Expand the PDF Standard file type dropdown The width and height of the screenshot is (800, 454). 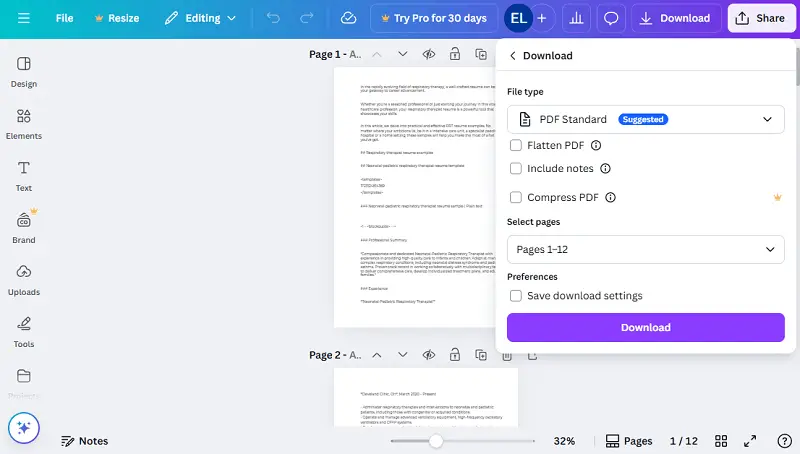pyautogui.click(x=645, y=119)
